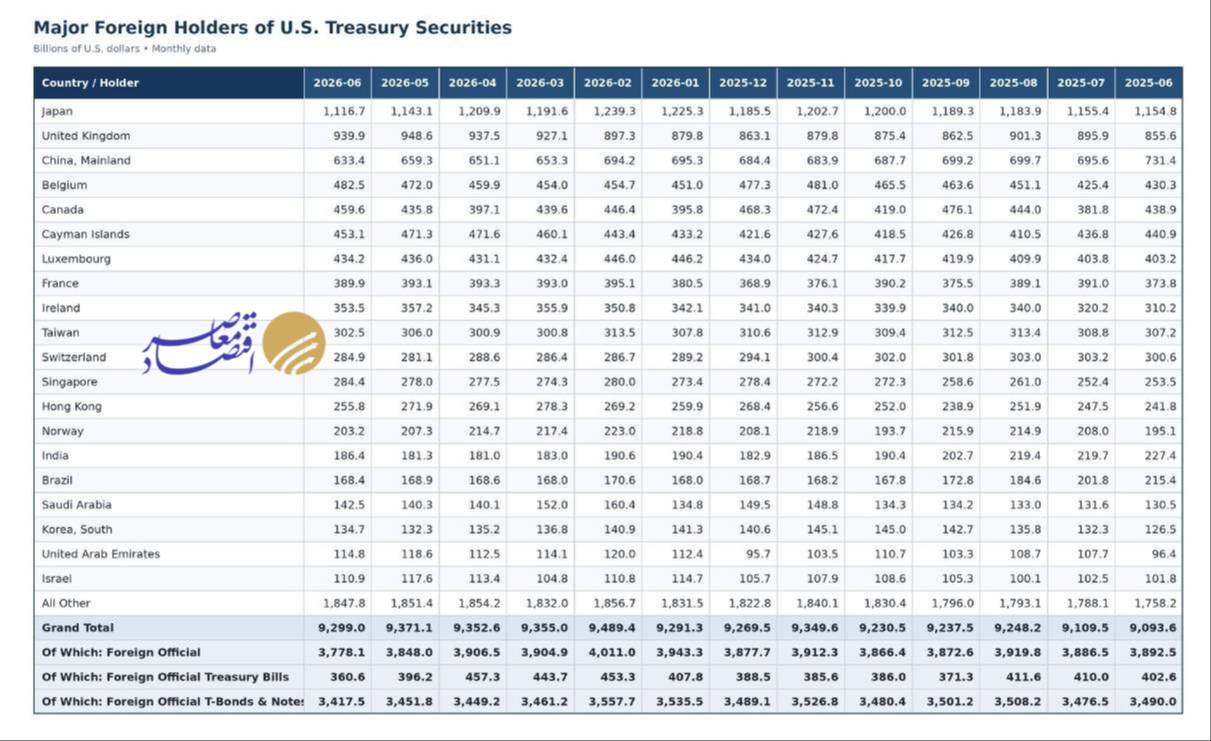Click the blue Persian calligraphy watermark
The image size is (1211, 741).
click(x=200, y=344)
